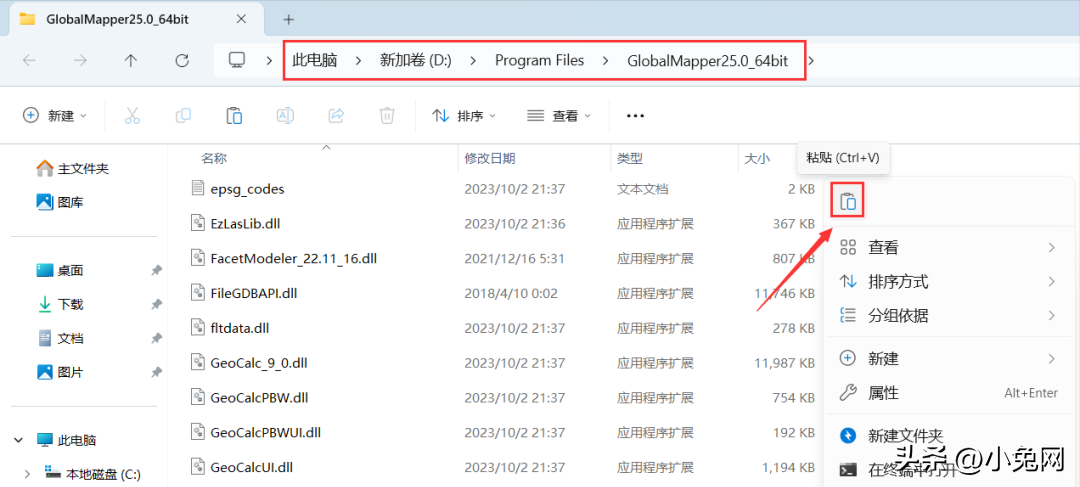
Task: Open 桌面 in sidebar
Action: (x=60, y=271)
